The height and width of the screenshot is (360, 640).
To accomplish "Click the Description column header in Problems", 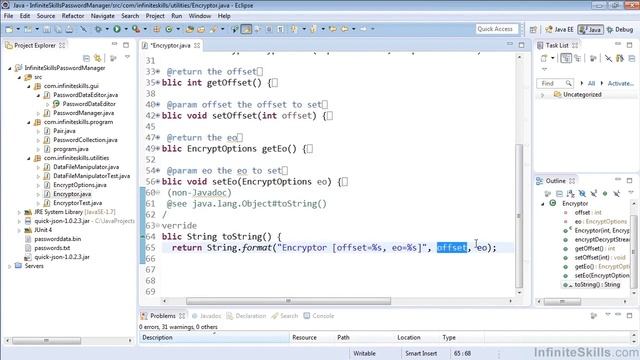I will coord(214,338).
